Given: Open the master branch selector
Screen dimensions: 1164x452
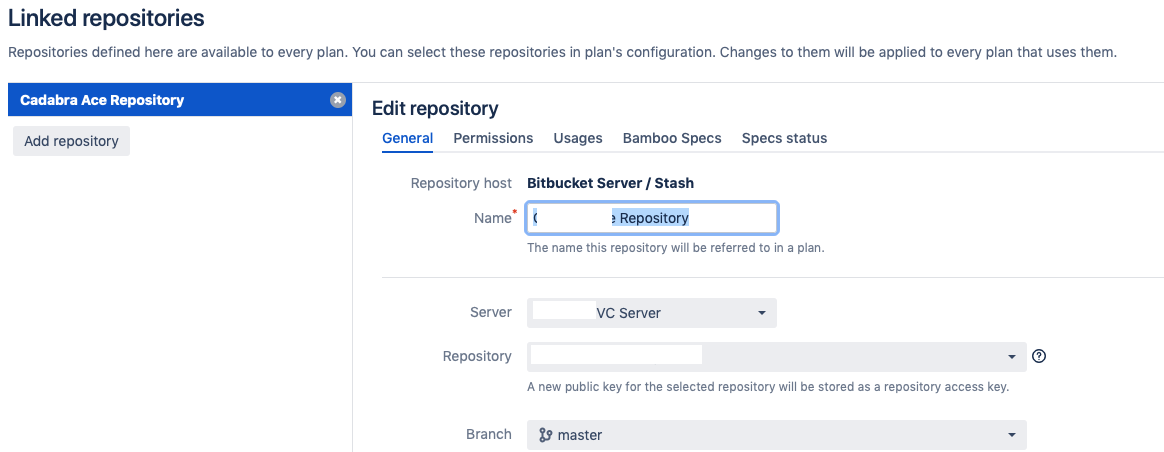Looking at the screenshot, I should click(x=776, y=435).
